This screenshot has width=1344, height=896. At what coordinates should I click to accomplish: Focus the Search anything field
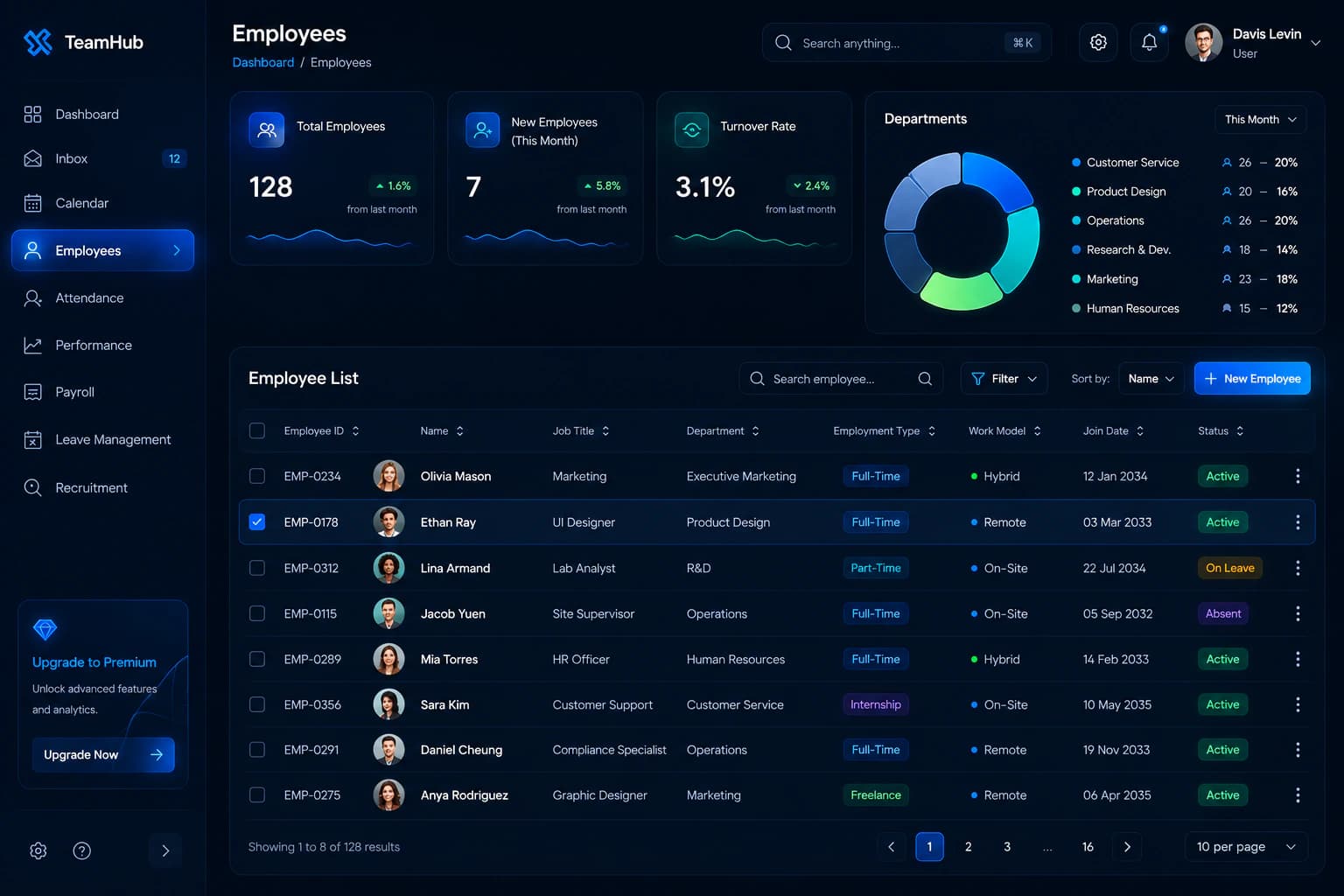coord(906,43)
